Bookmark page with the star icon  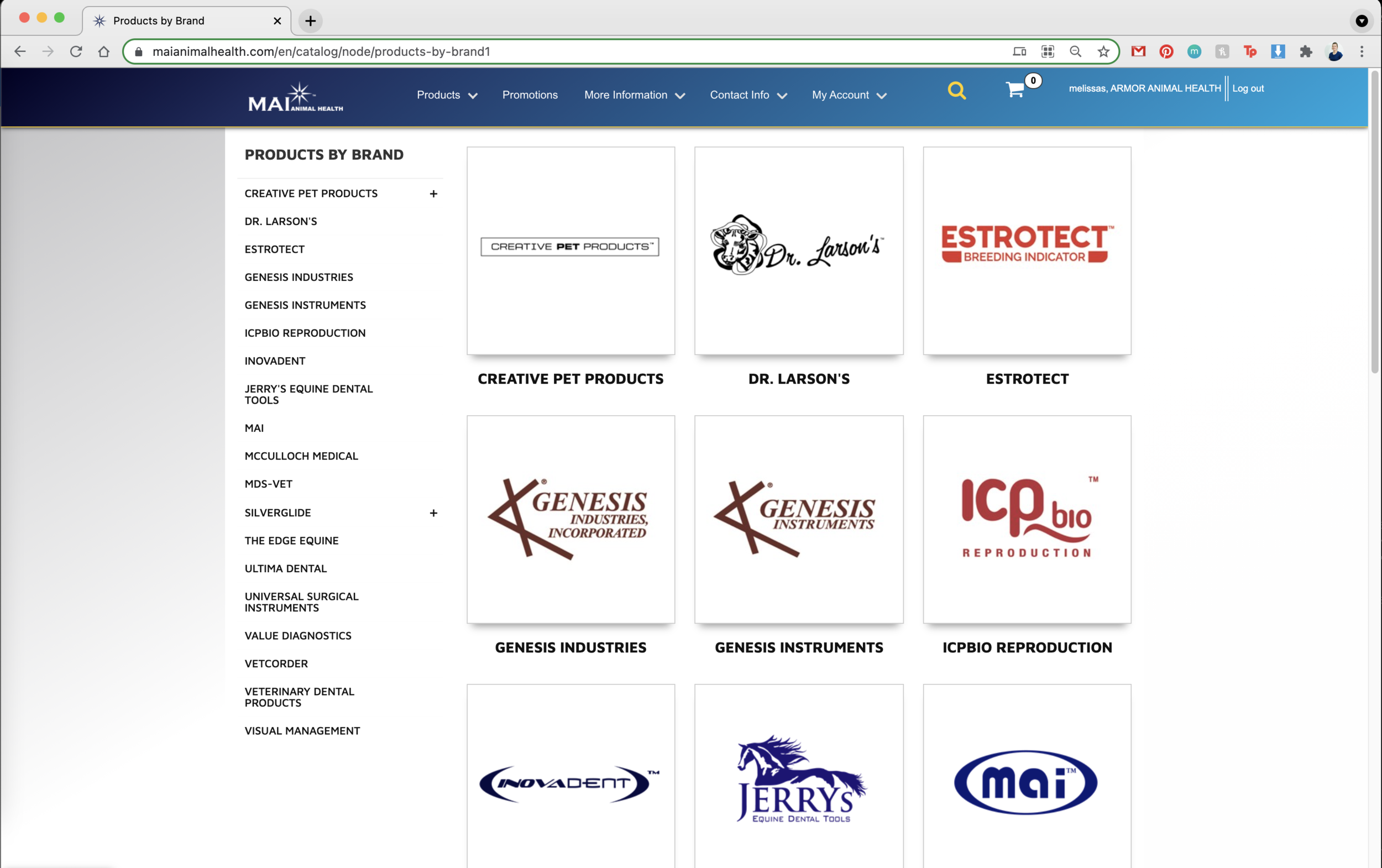point(1103,51)
